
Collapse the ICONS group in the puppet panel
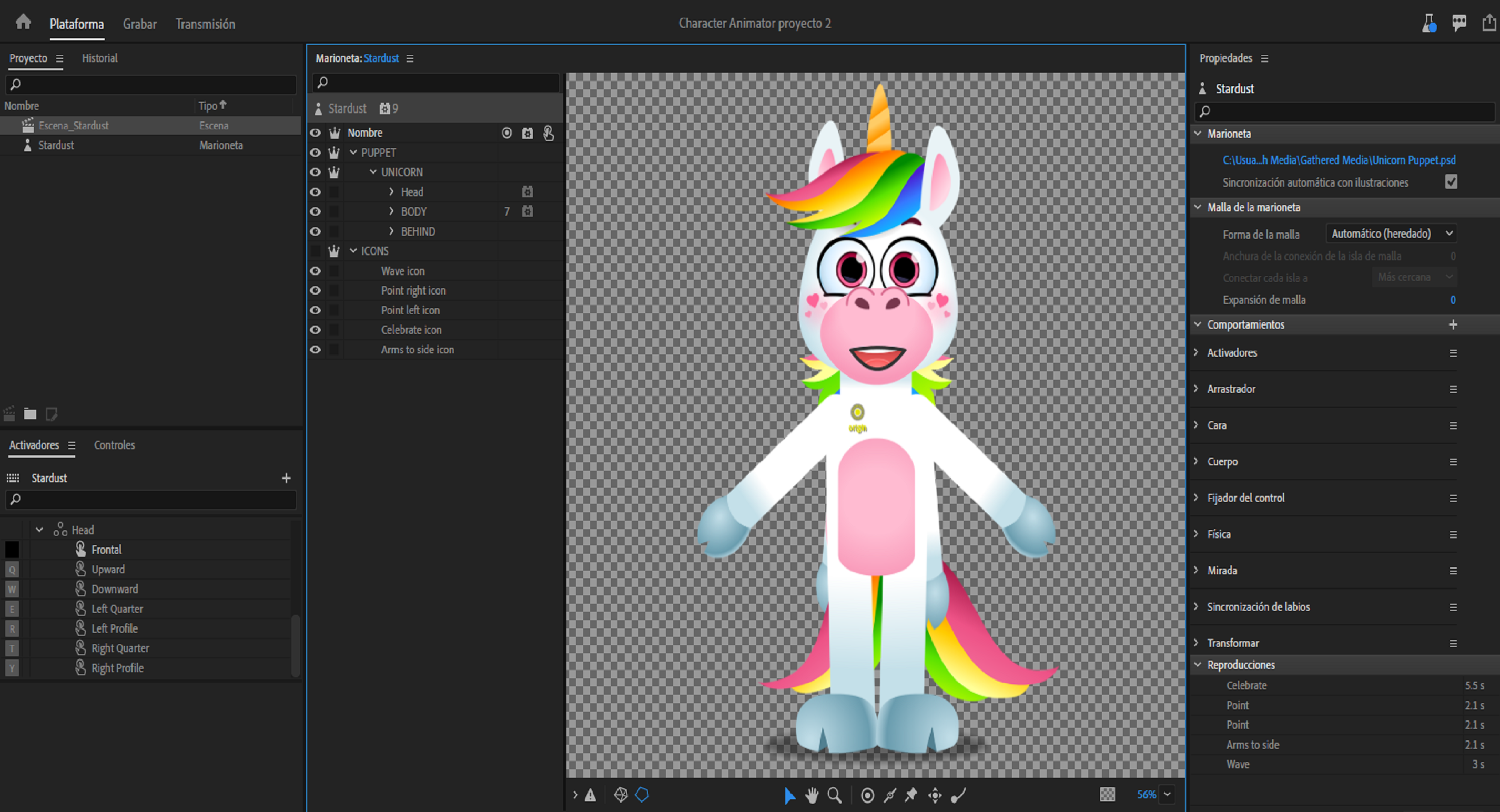tap(353, 251)
